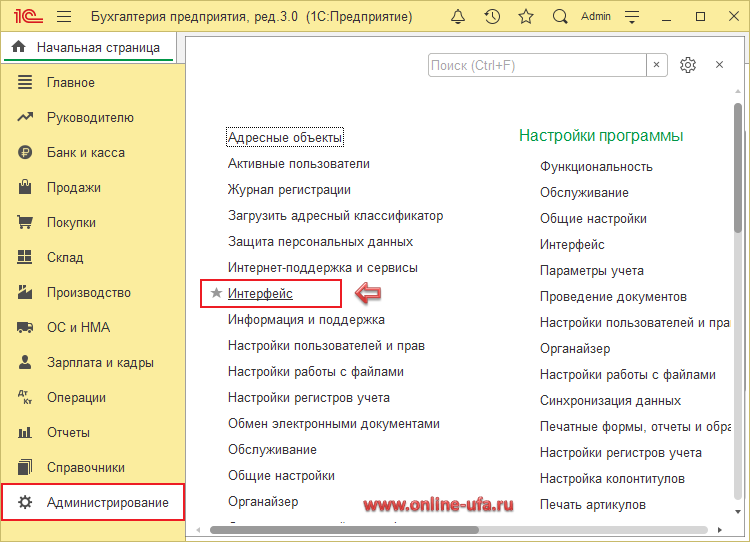Click the Admin user name
This screenshot has width=750, height=542.
point(596,17)
